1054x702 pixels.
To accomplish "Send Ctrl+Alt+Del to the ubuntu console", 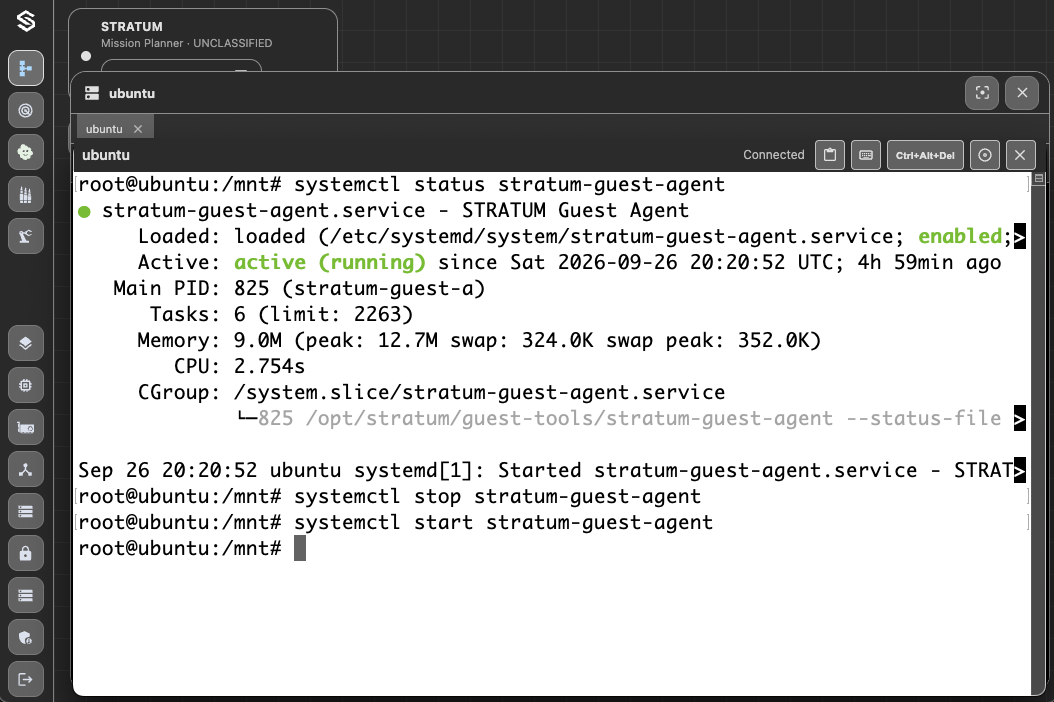I will pyautogui.click(x=925, y=155).
